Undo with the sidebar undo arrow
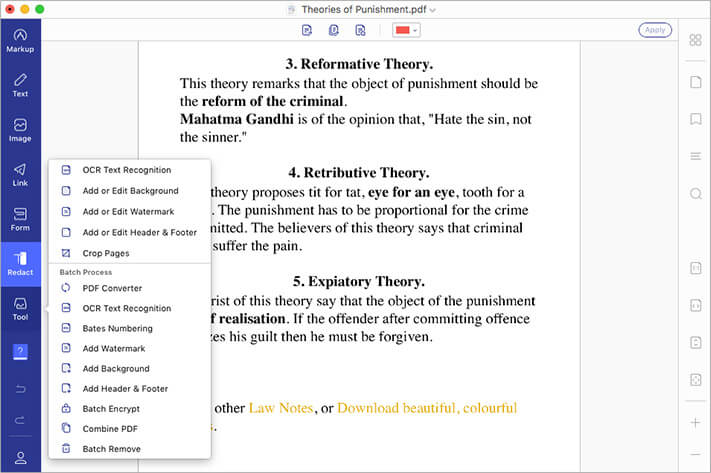The width and height of the screenshot is (711, 473). (20, 389)
